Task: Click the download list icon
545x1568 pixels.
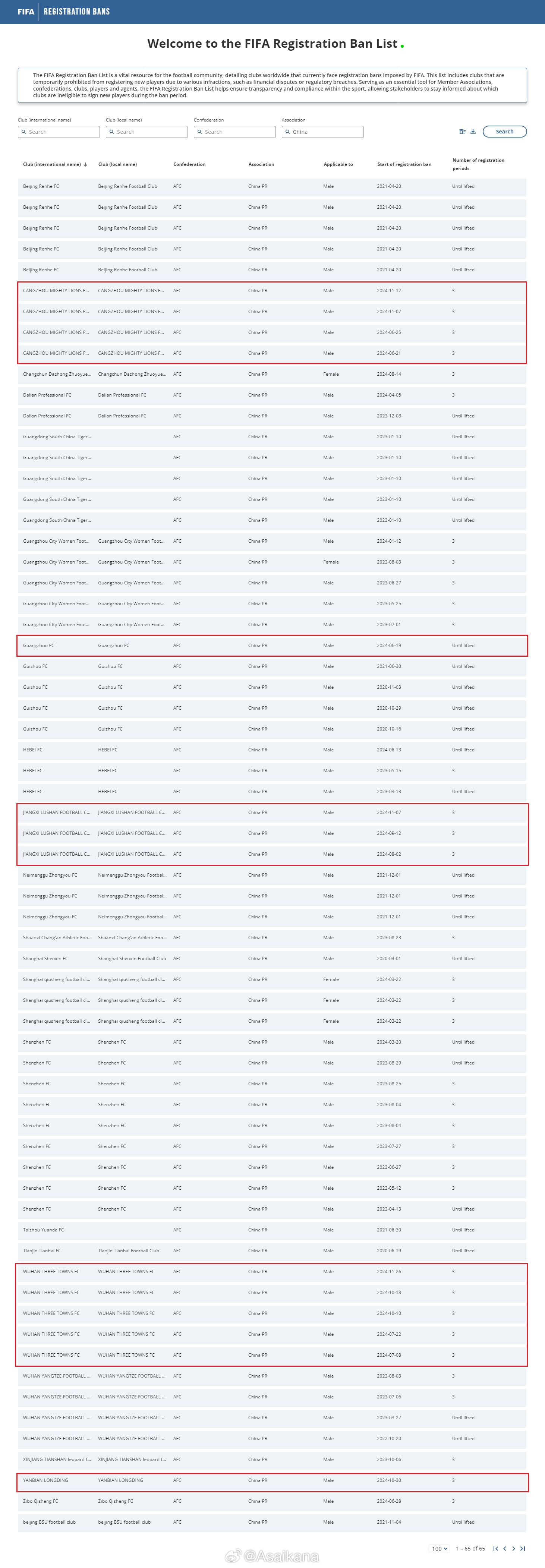Action: 473,132
